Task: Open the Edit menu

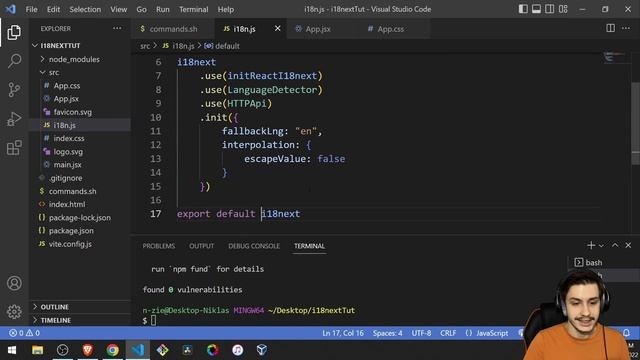Action: [53, 9]
